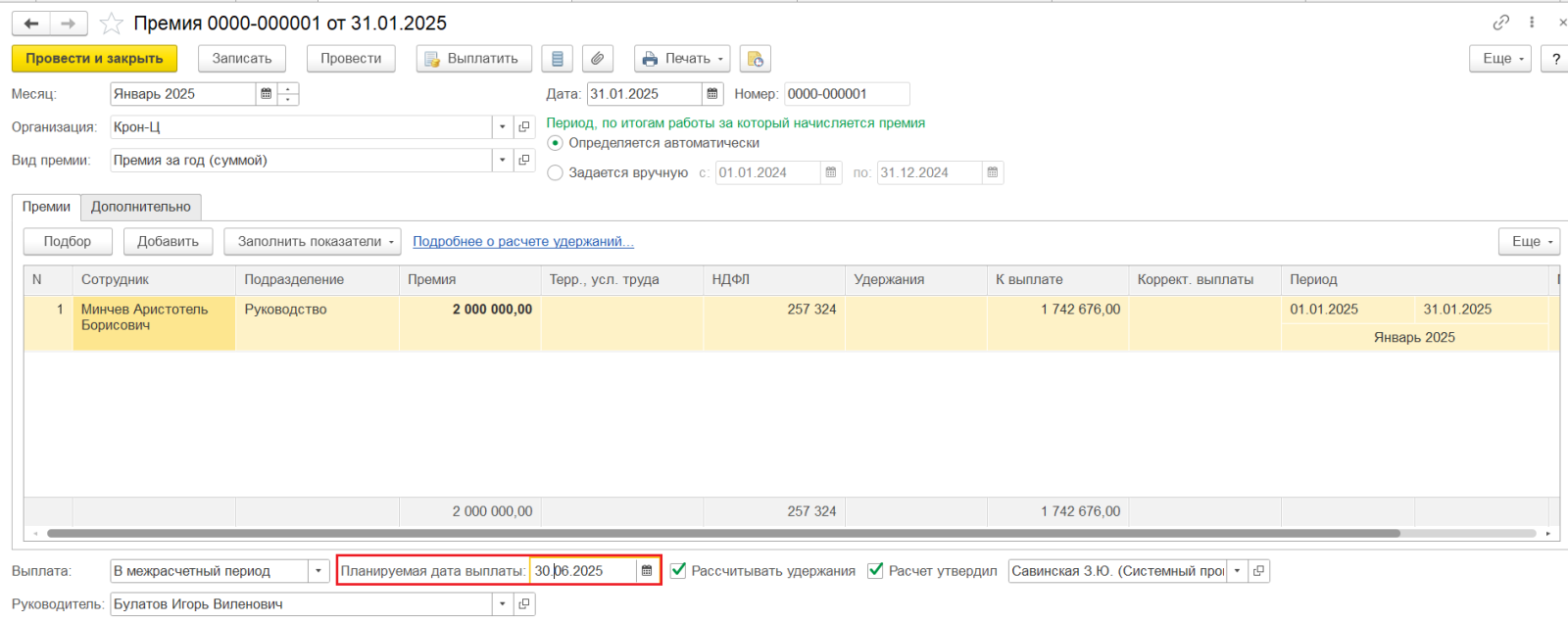Screen dimensions: 1568x622
Task: Click the horizontal table scrollbar
Action: [x=723, y=534]
